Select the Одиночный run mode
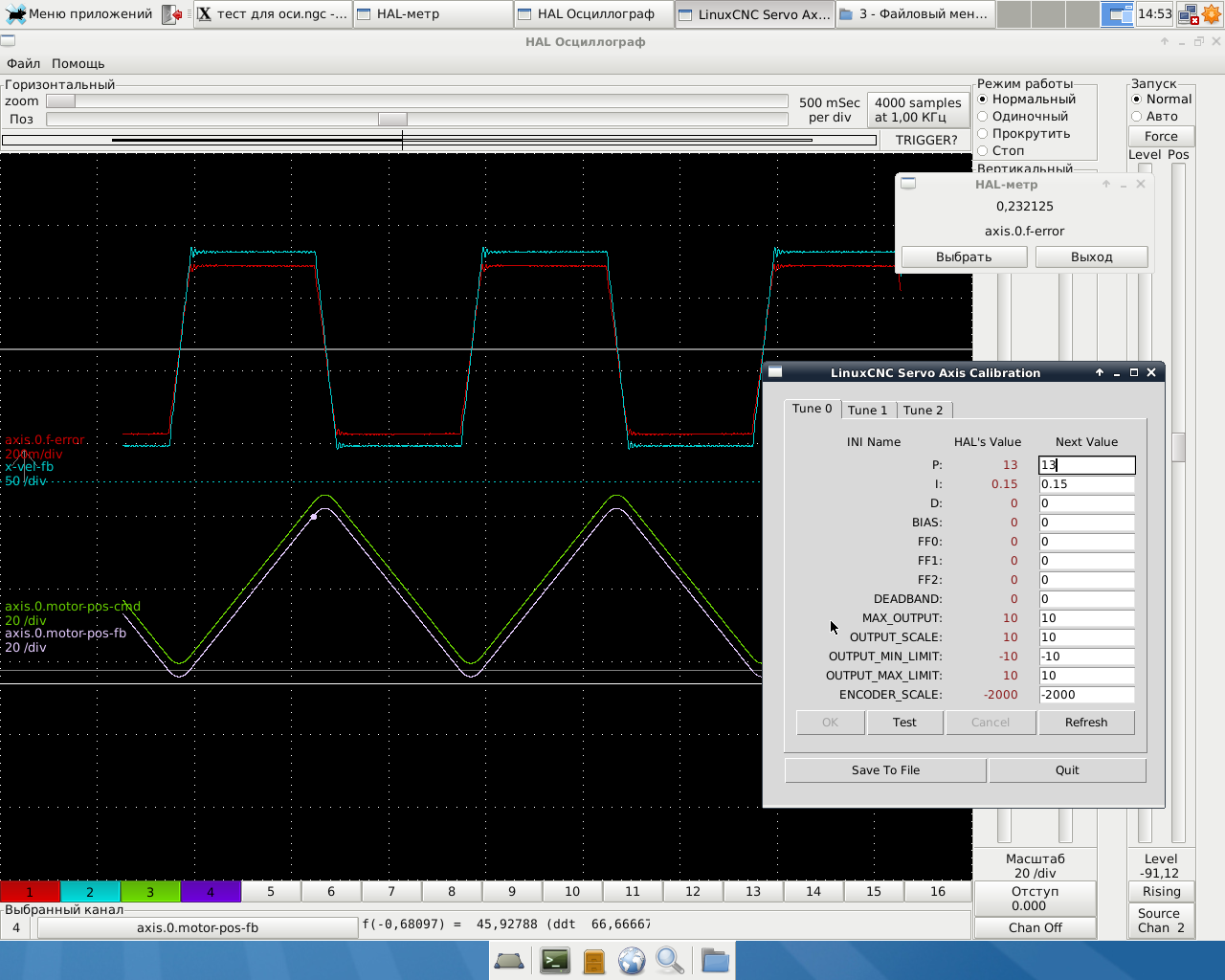1225x980 pixels. click(x=983, y=117)
